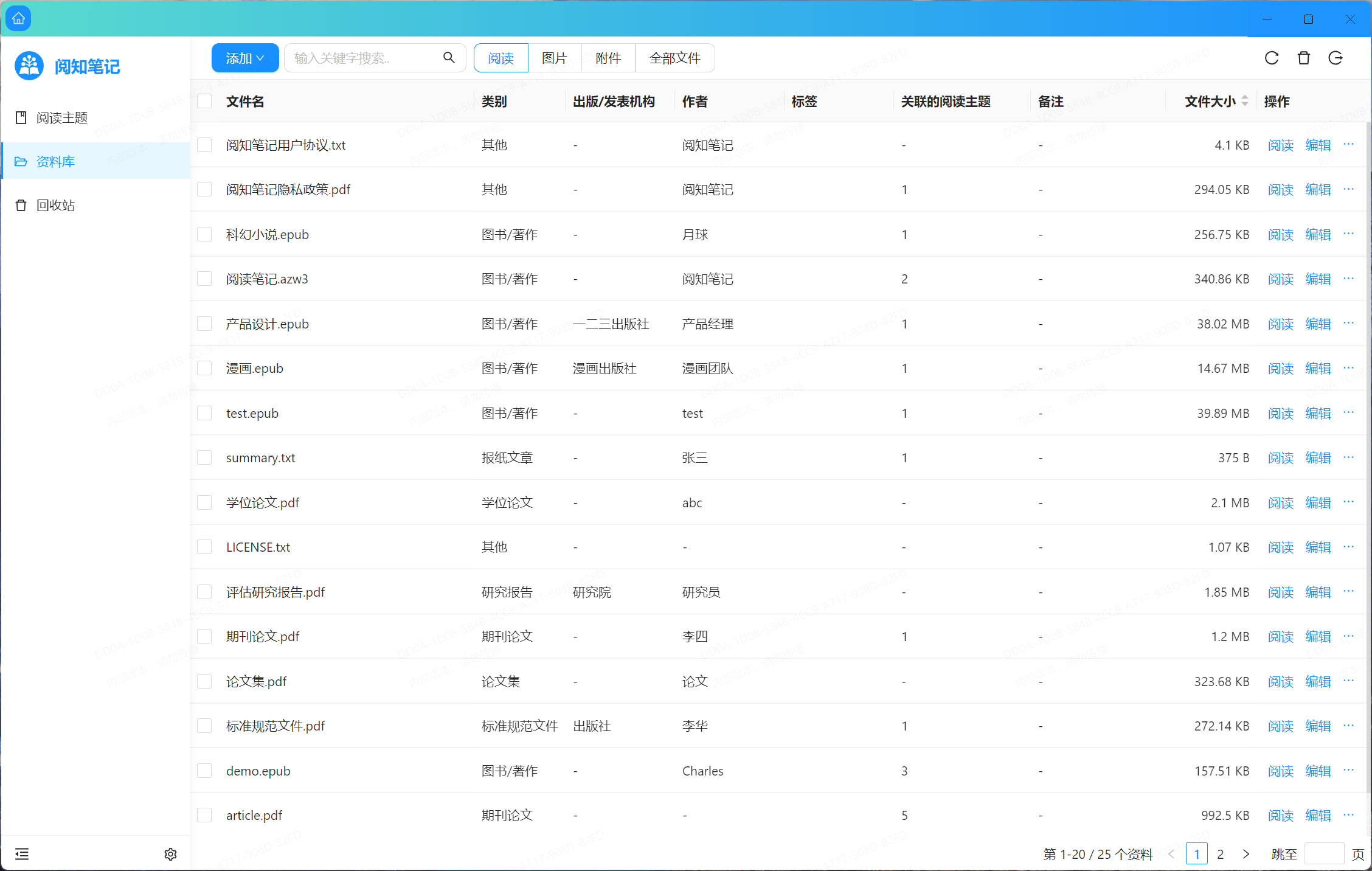The image size is (1372, 871).
Task: Click the export icon in toolbar
Action: [1336, 58]
